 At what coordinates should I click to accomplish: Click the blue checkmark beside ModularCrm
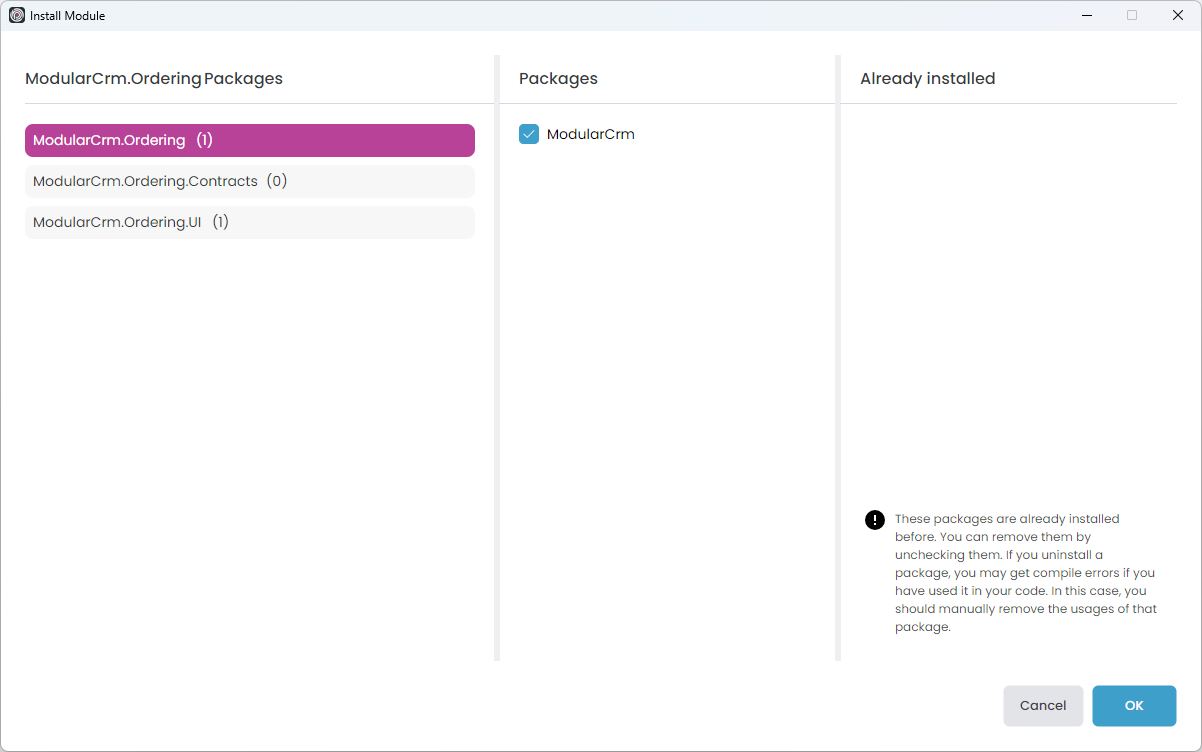click(528, 133)
